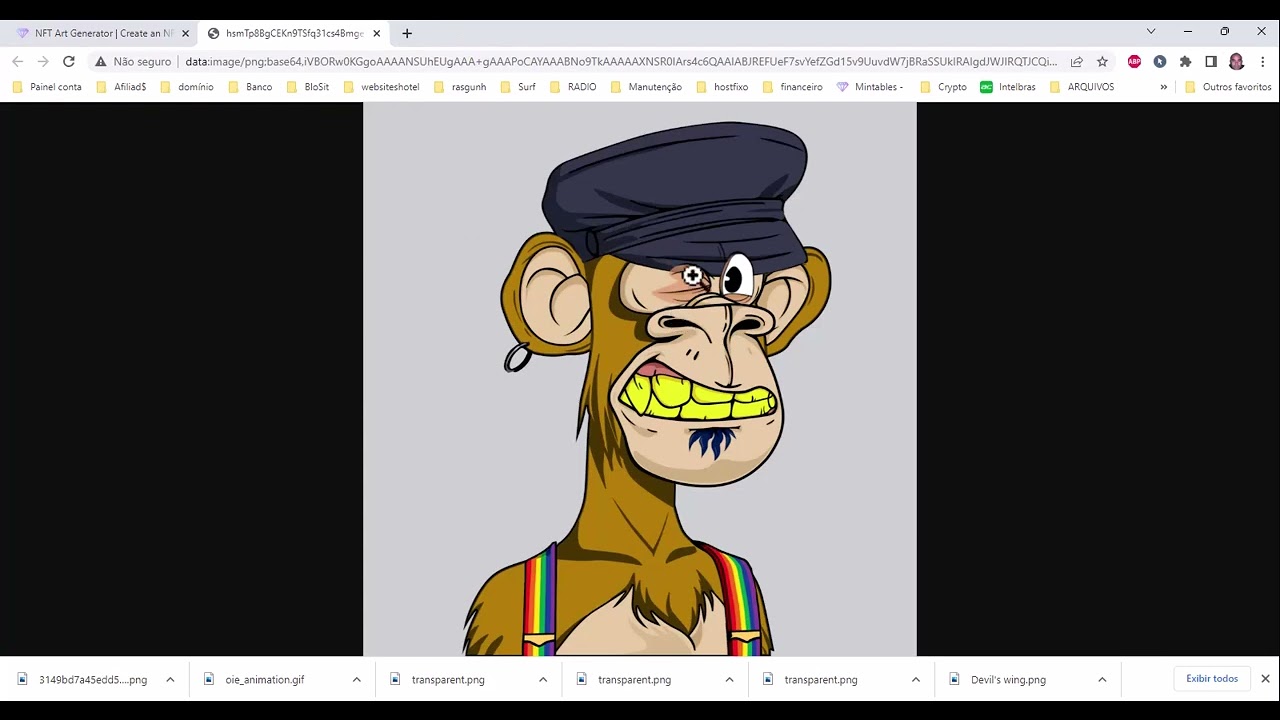Click the share page icon
This screenshot has height=720, width=1280.
(x=1077, y=61)
